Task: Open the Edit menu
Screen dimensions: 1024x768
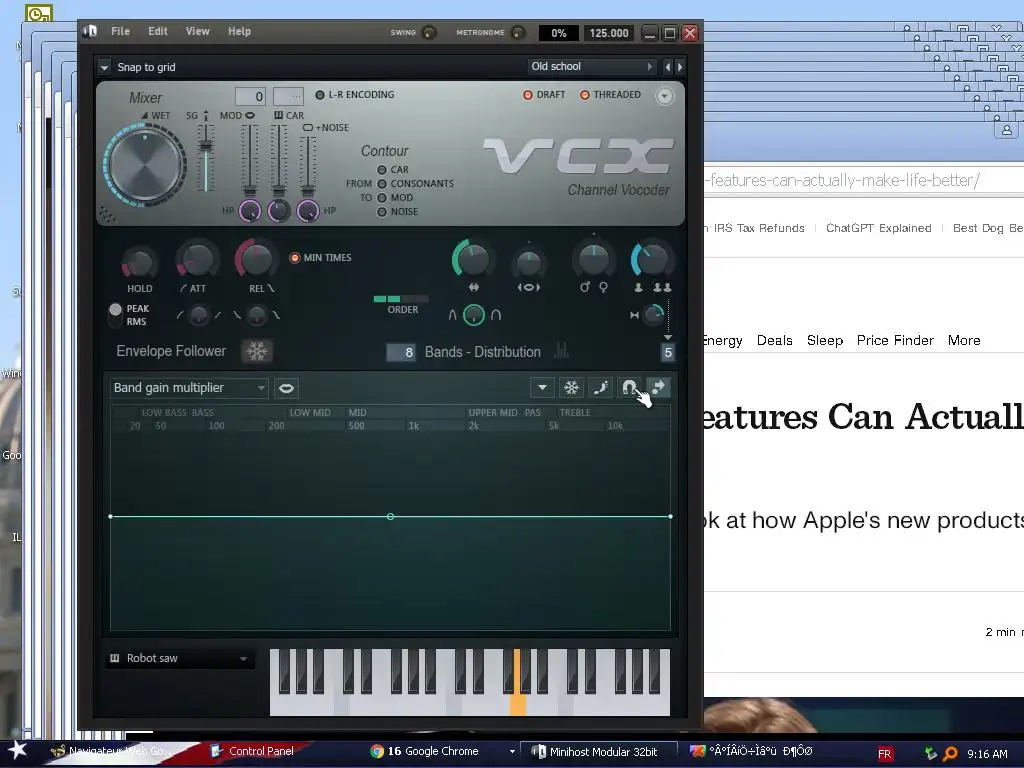Action: pos(157,31)
